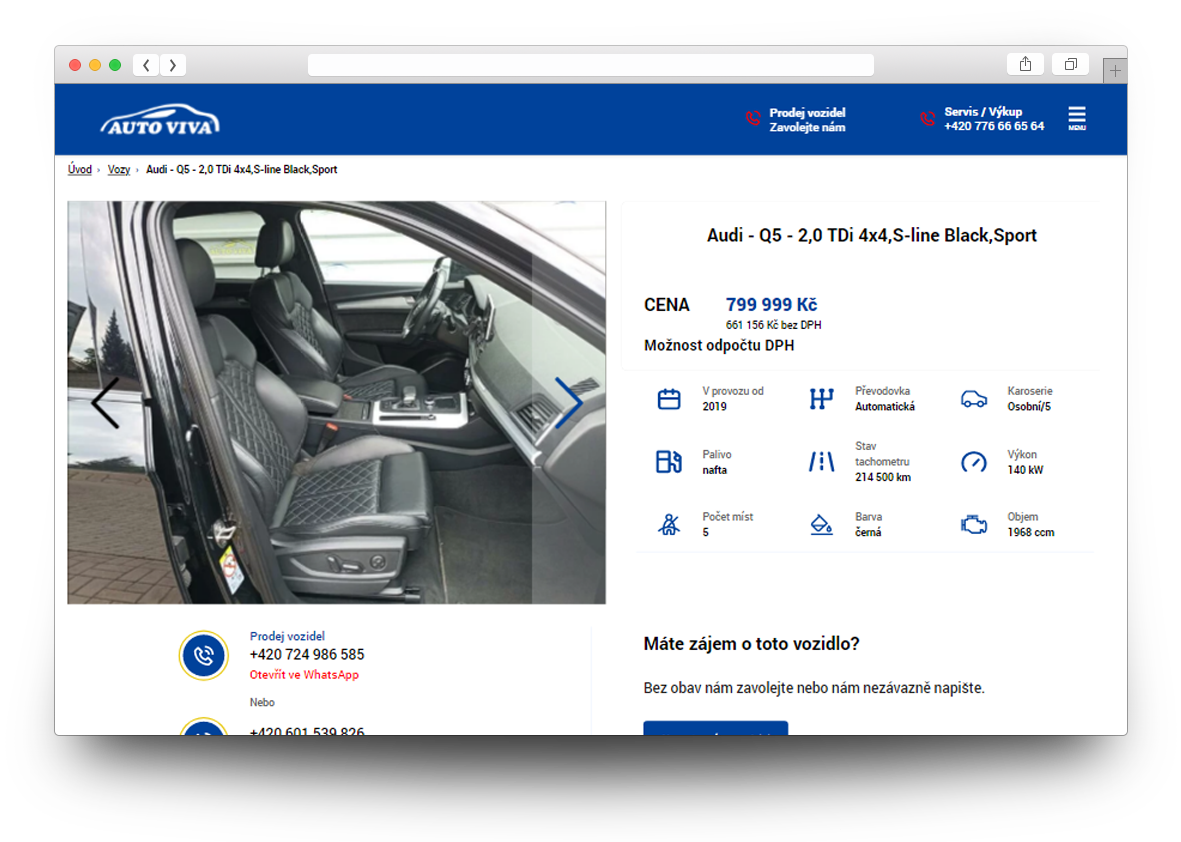This screenshot has height=842, width=1181.
Task: Open the Úvod breadcrumb link
Action: point(79,169)
